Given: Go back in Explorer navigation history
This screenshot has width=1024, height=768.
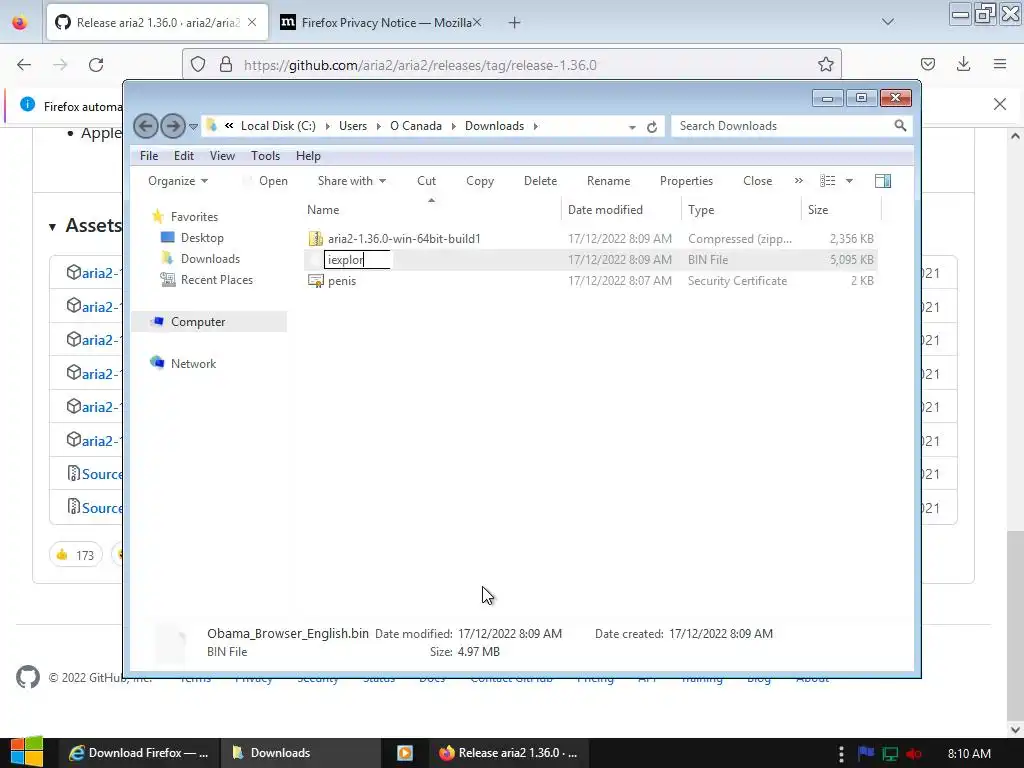Looking at the screenshot, I should (146, 126).
